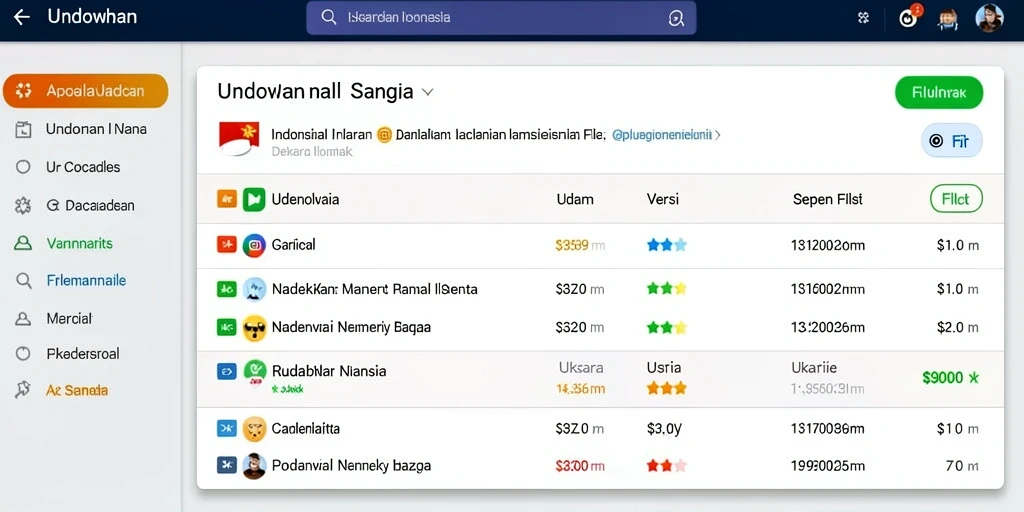
Task: Click the Caolenlaitta face icon
Action: 254,429
